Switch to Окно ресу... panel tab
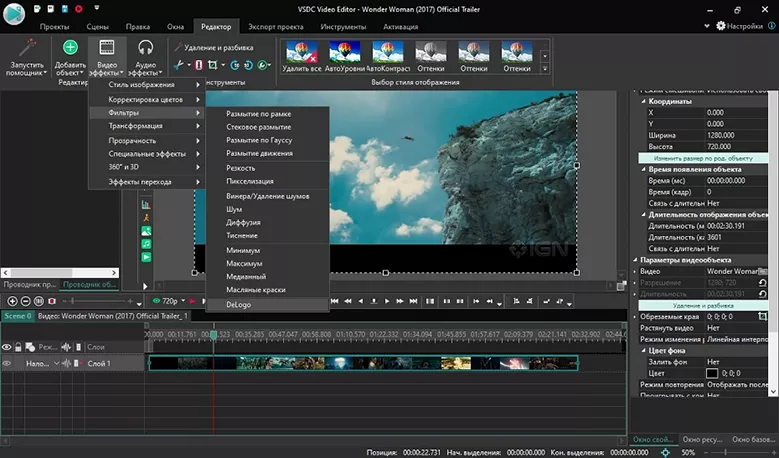 click(x=702, y=440)
